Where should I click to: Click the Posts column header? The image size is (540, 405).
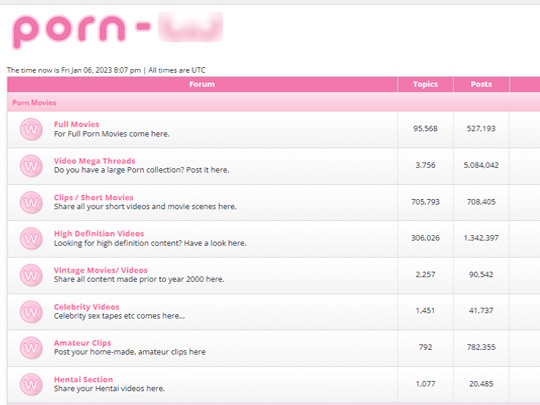click(x=481, y=84)
